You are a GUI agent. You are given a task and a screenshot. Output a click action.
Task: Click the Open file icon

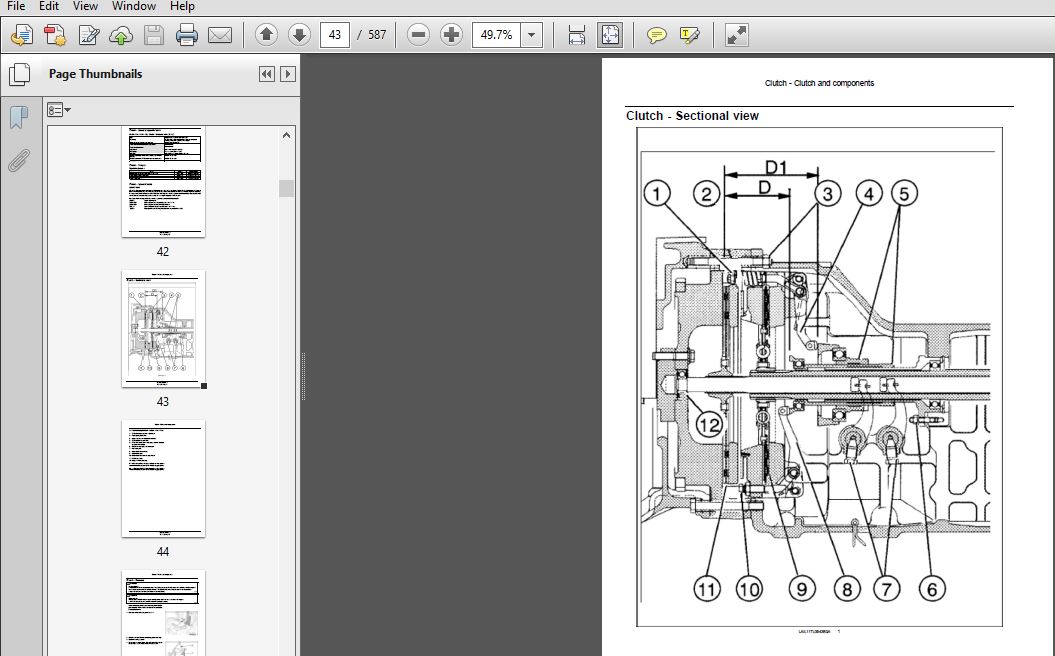22,35
